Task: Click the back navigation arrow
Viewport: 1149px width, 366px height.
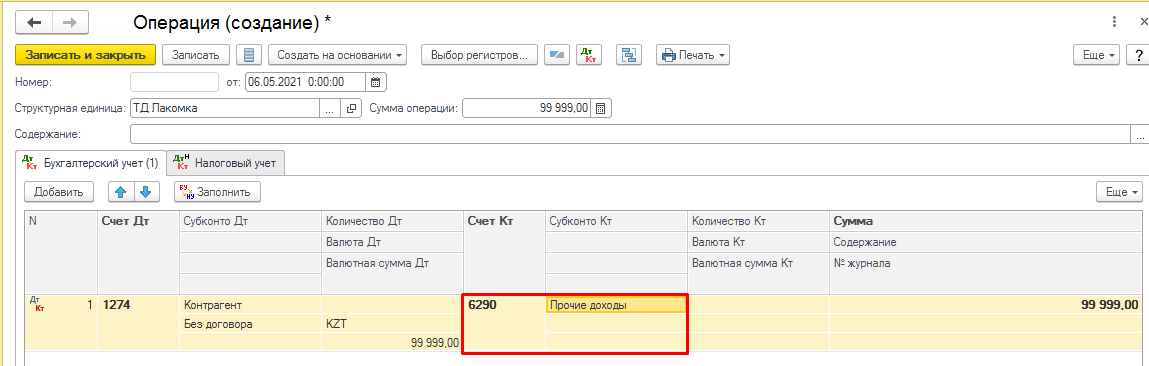Action: 34,23
